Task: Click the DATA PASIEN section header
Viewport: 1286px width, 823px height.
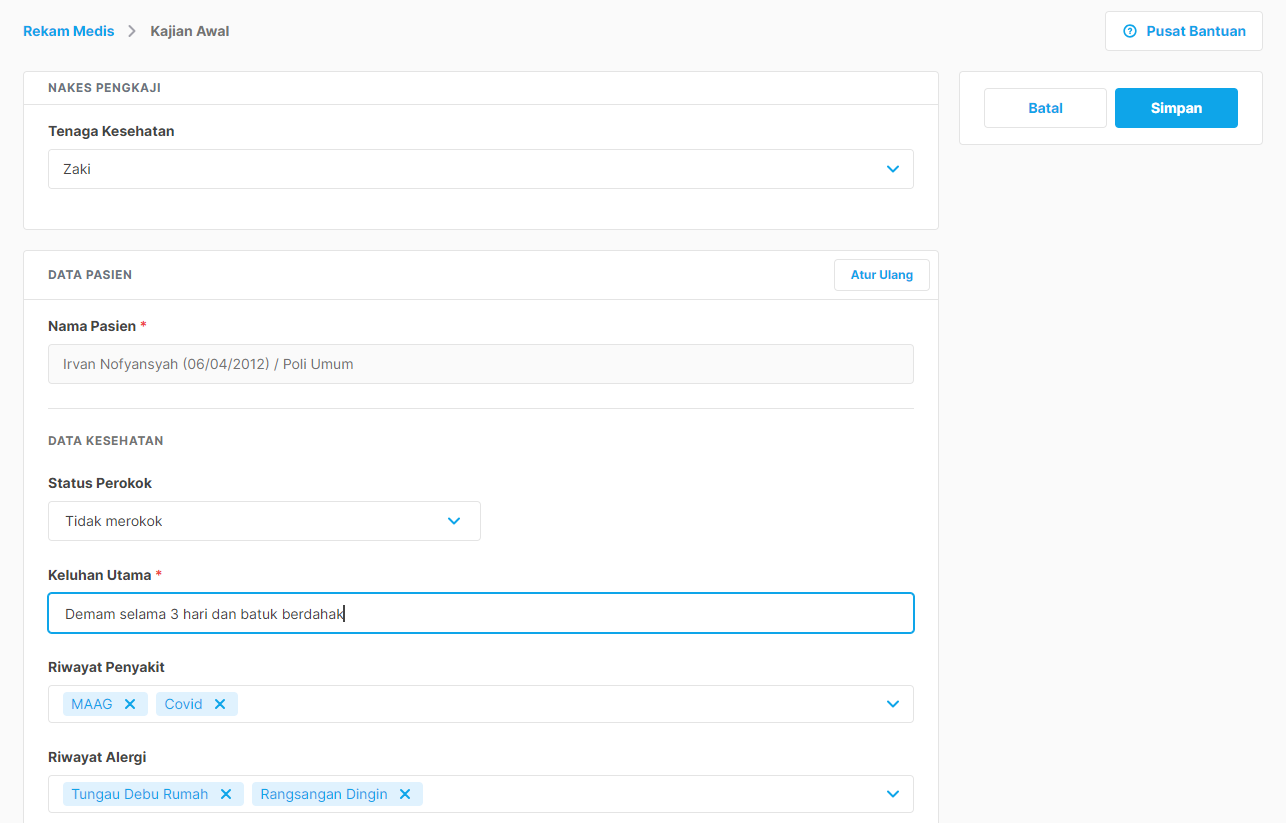Action: pyautogui.click(x=90, y=275)
